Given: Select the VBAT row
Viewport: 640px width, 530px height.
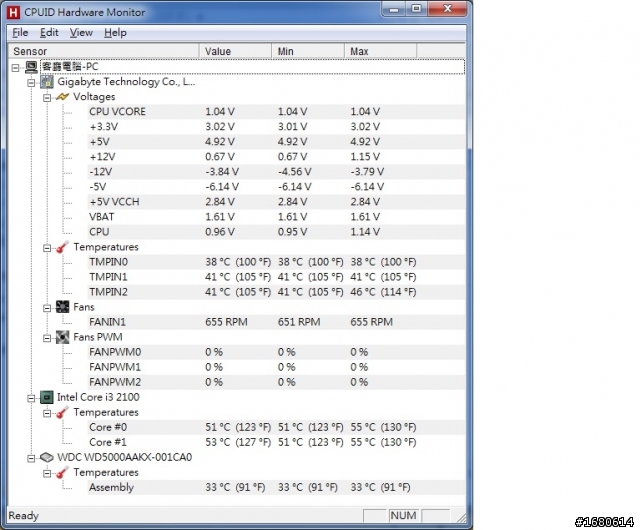Looking at the screenshot, I should [276, 217].
